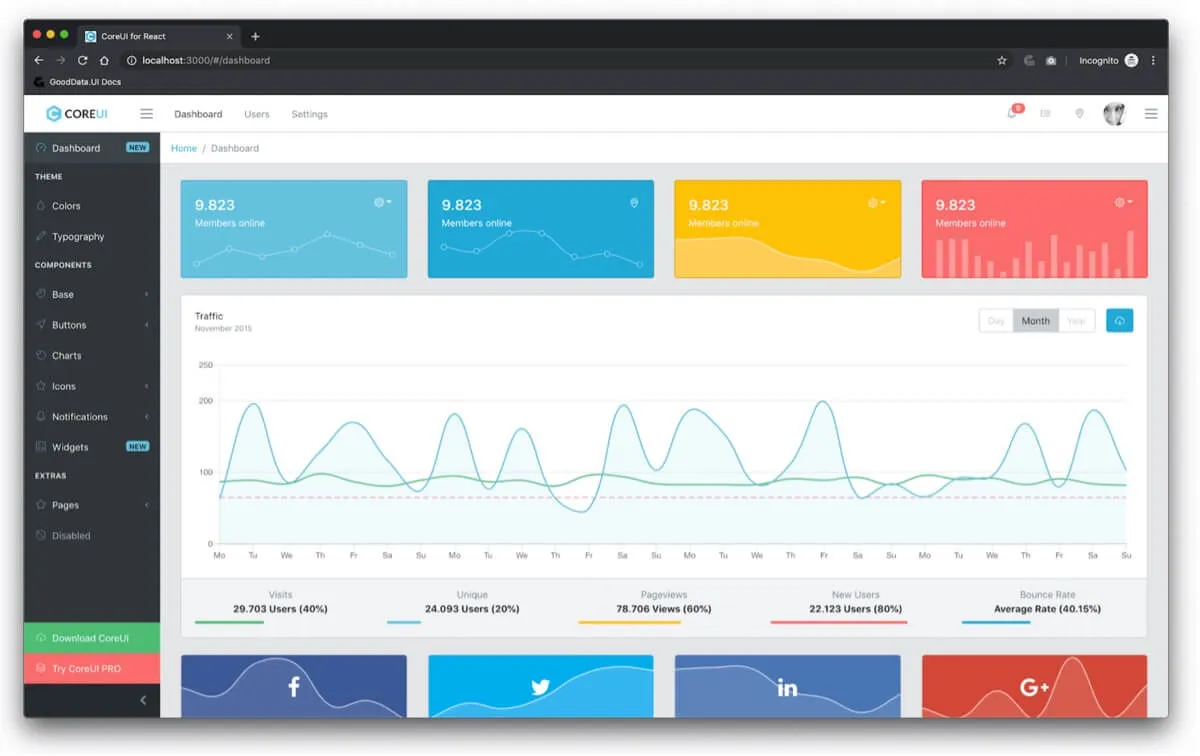Expand the Buttons section in the sidebar

[x=69, y=325]
